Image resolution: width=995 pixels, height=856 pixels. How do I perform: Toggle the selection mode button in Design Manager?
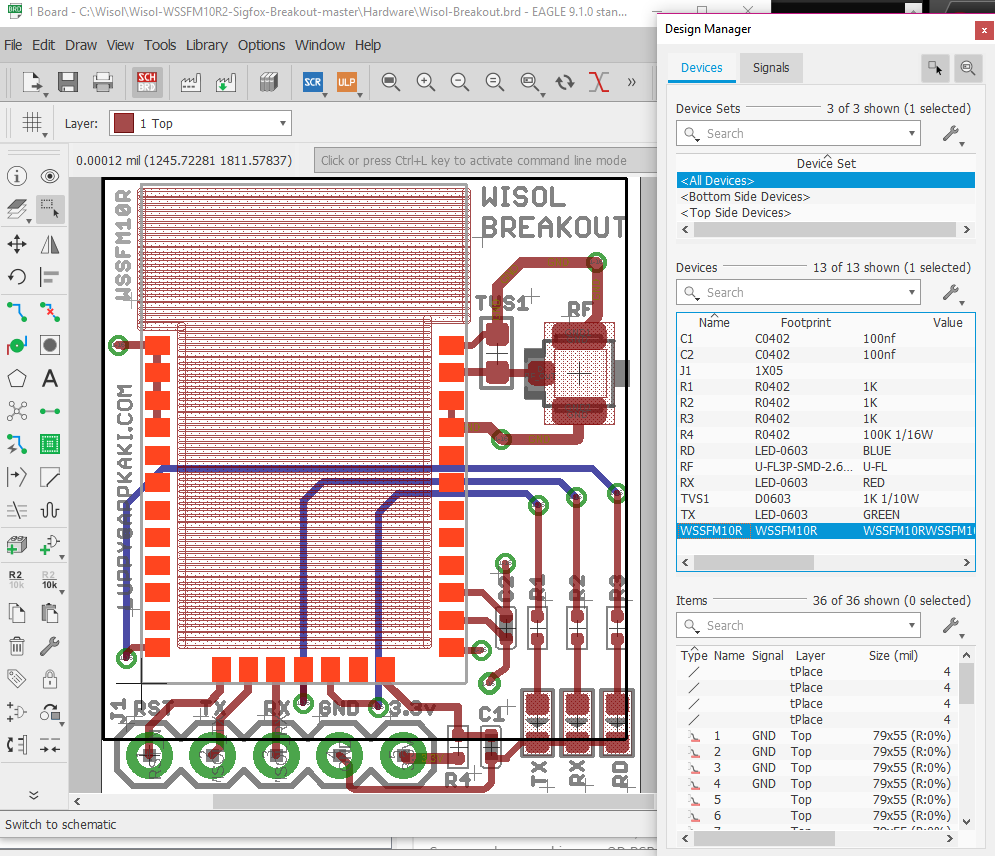[935, 68]
